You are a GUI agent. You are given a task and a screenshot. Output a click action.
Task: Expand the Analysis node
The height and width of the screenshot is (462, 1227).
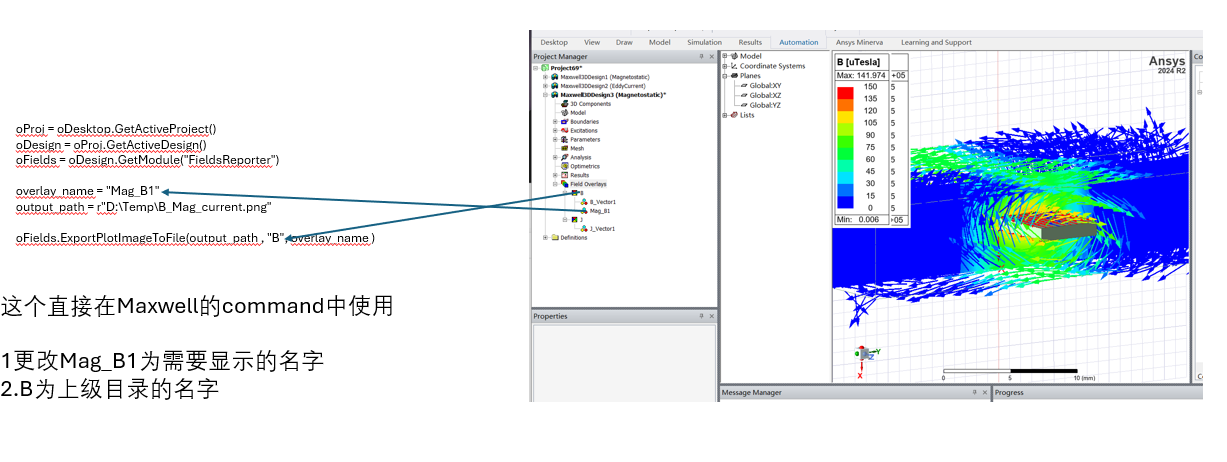[555, 157]
